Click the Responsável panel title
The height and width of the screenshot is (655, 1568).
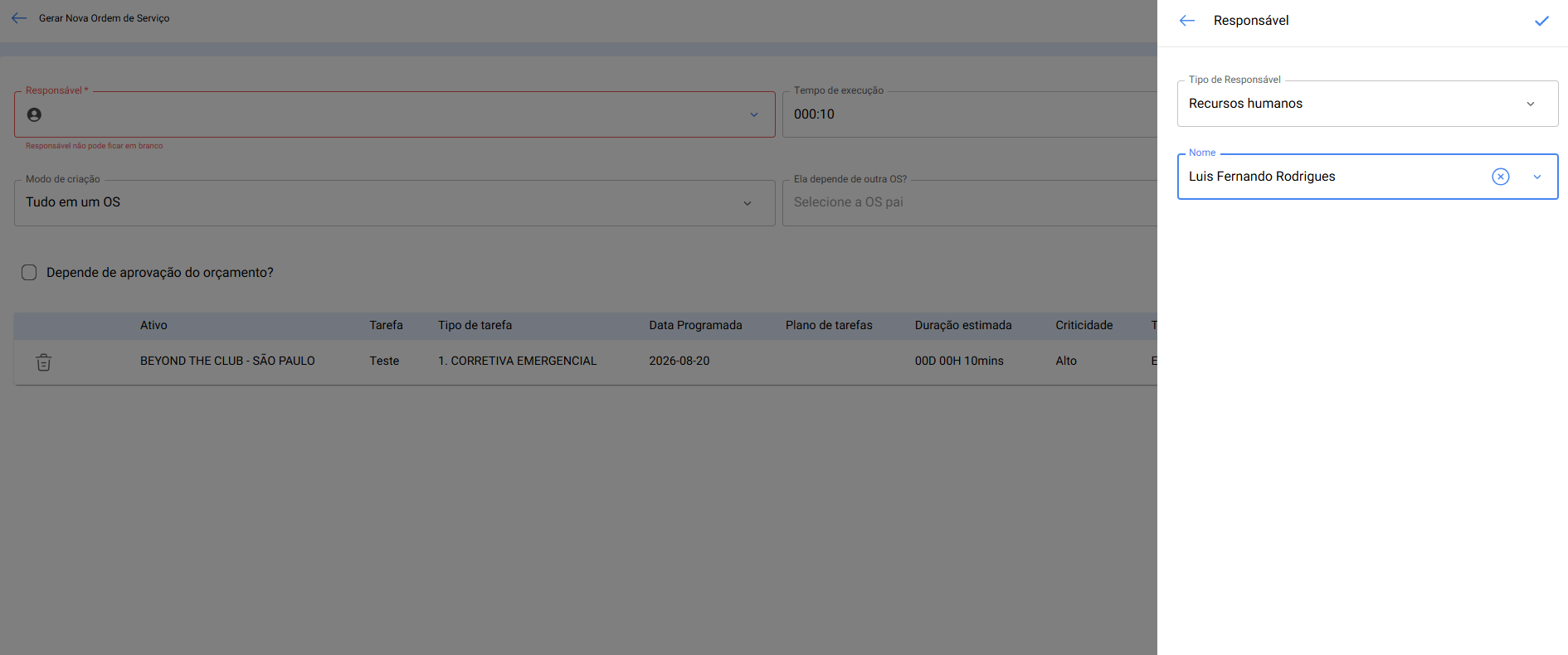coord(1251,21)
